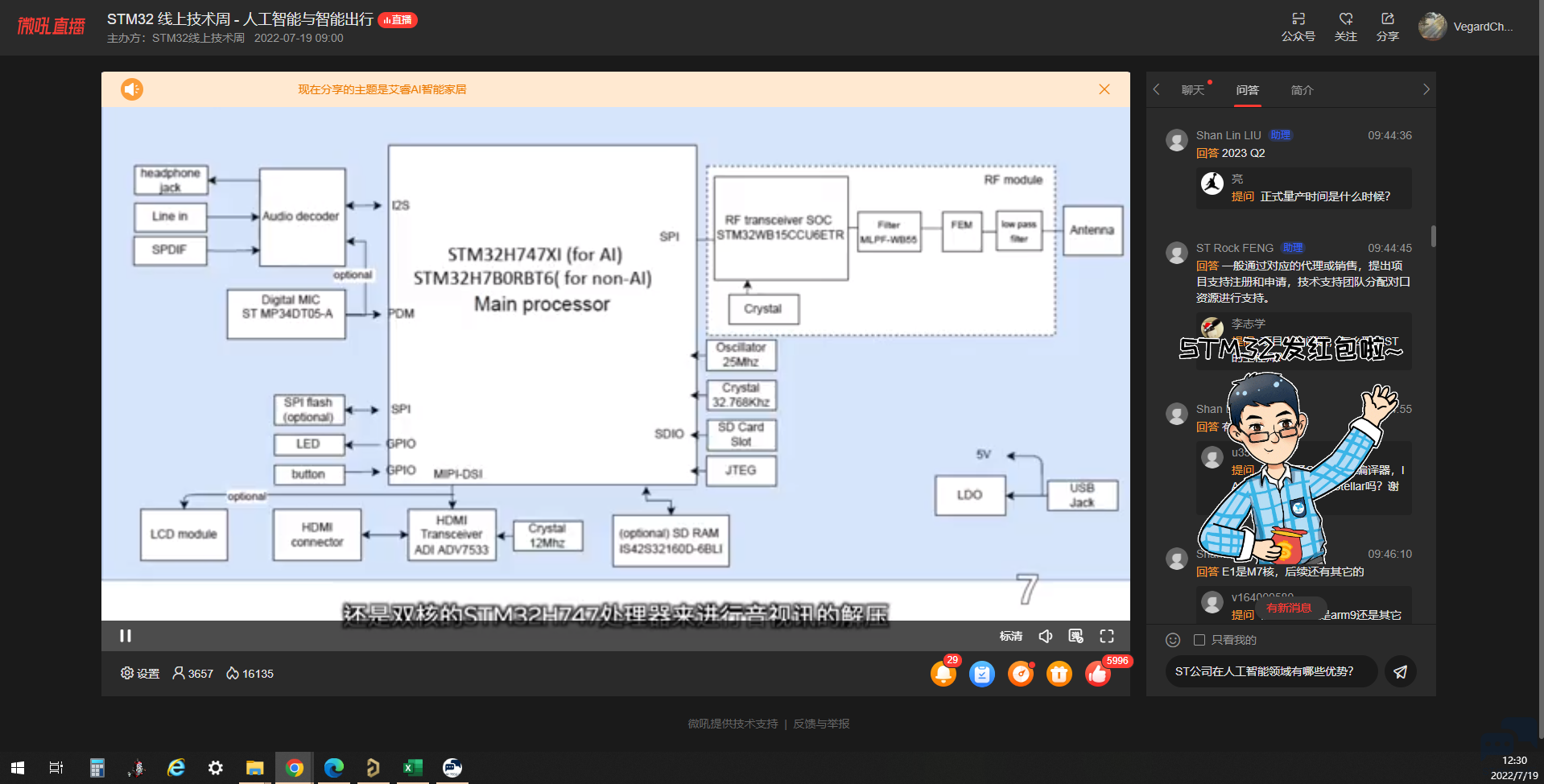The image size is (1544, 784).
Task: Click the 微吼直播 logo
Action: 52,27
